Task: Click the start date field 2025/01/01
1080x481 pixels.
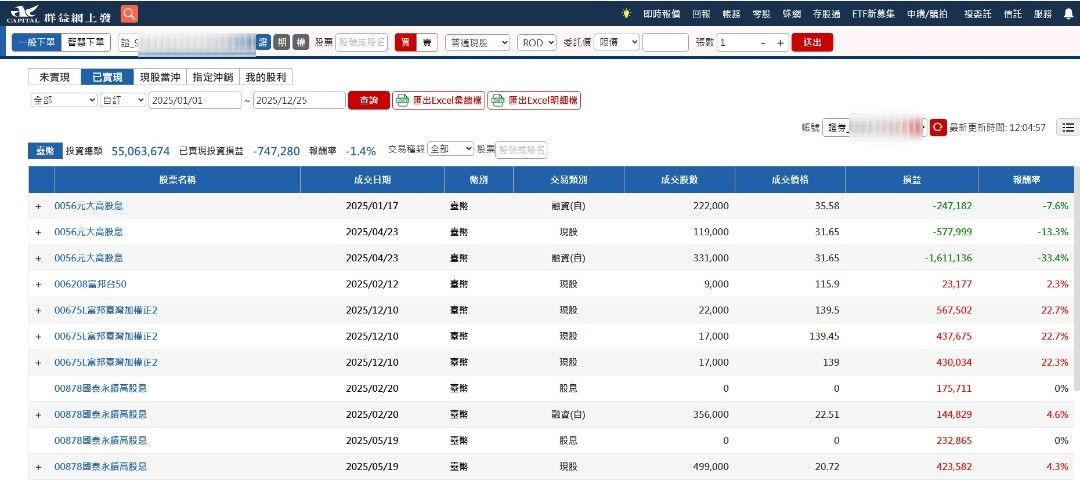Action: click(195, 100)
